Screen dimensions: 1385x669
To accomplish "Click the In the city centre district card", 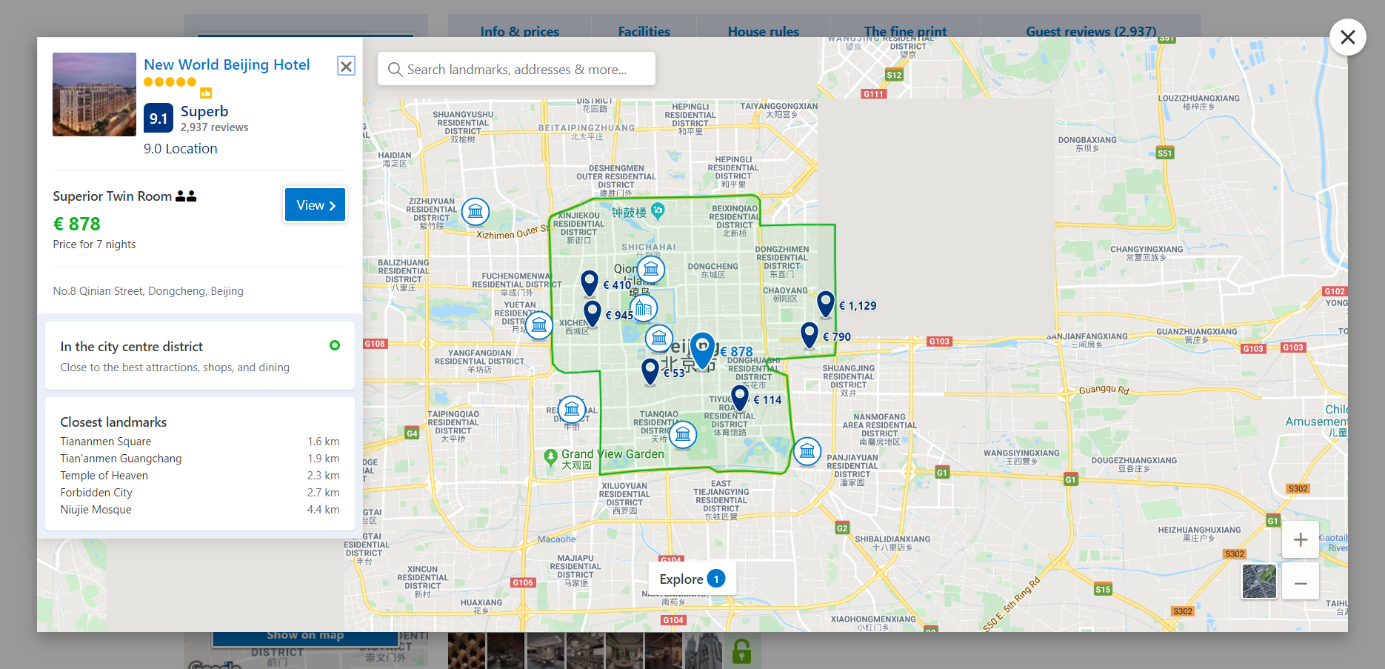I will 200,355.
